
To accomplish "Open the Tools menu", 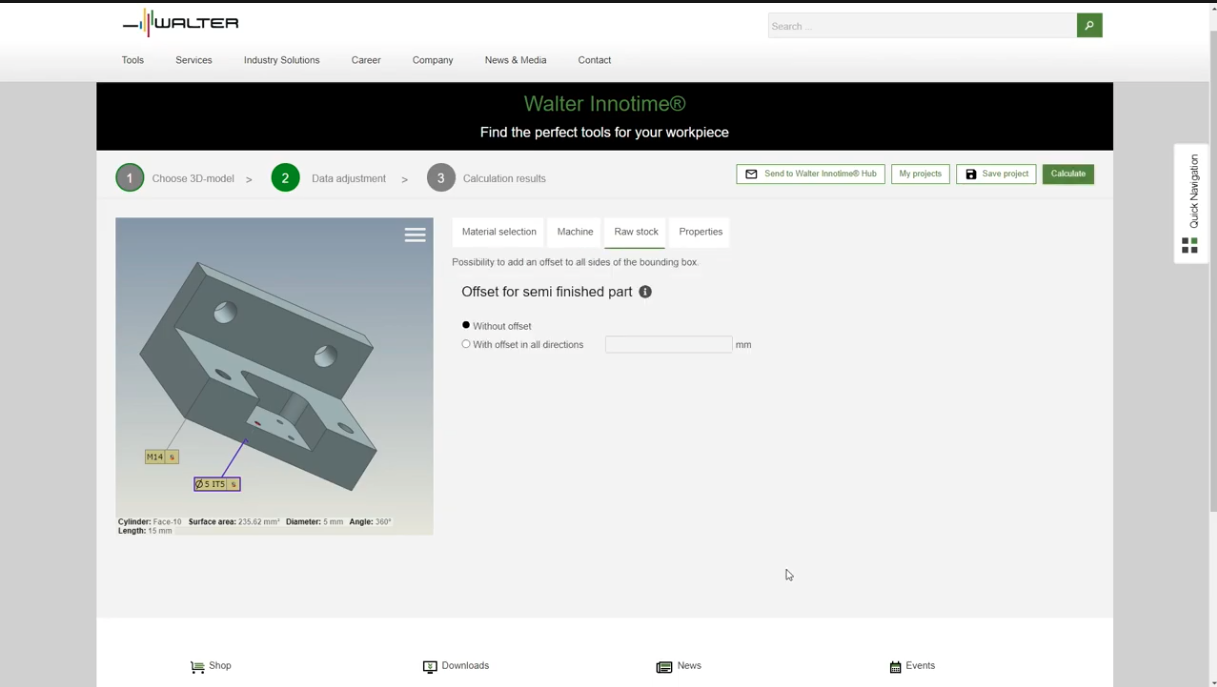I will pos(133,60).
